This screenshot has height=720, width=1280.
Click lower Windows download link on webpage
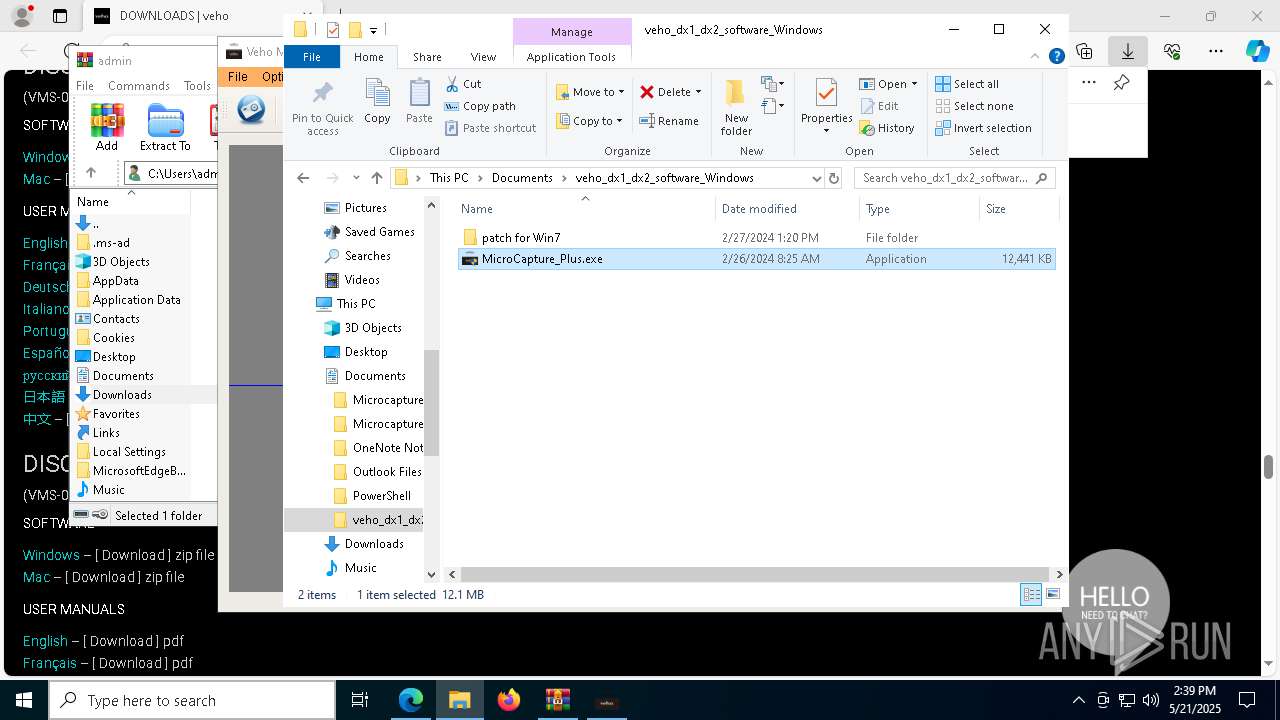click(x=51, y=555)
